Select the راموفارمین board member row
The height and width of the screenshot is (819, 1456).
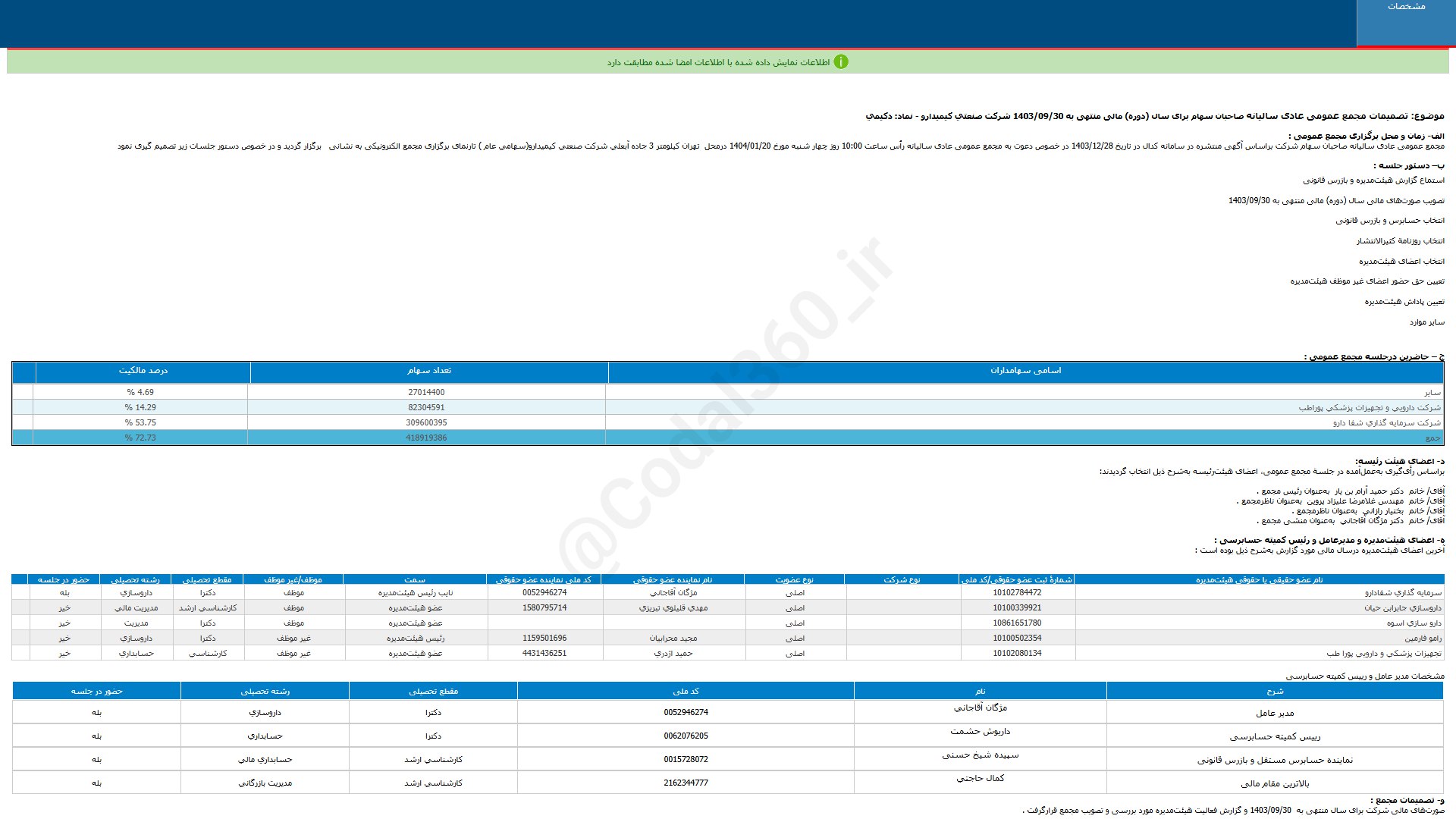point(1423,639)
